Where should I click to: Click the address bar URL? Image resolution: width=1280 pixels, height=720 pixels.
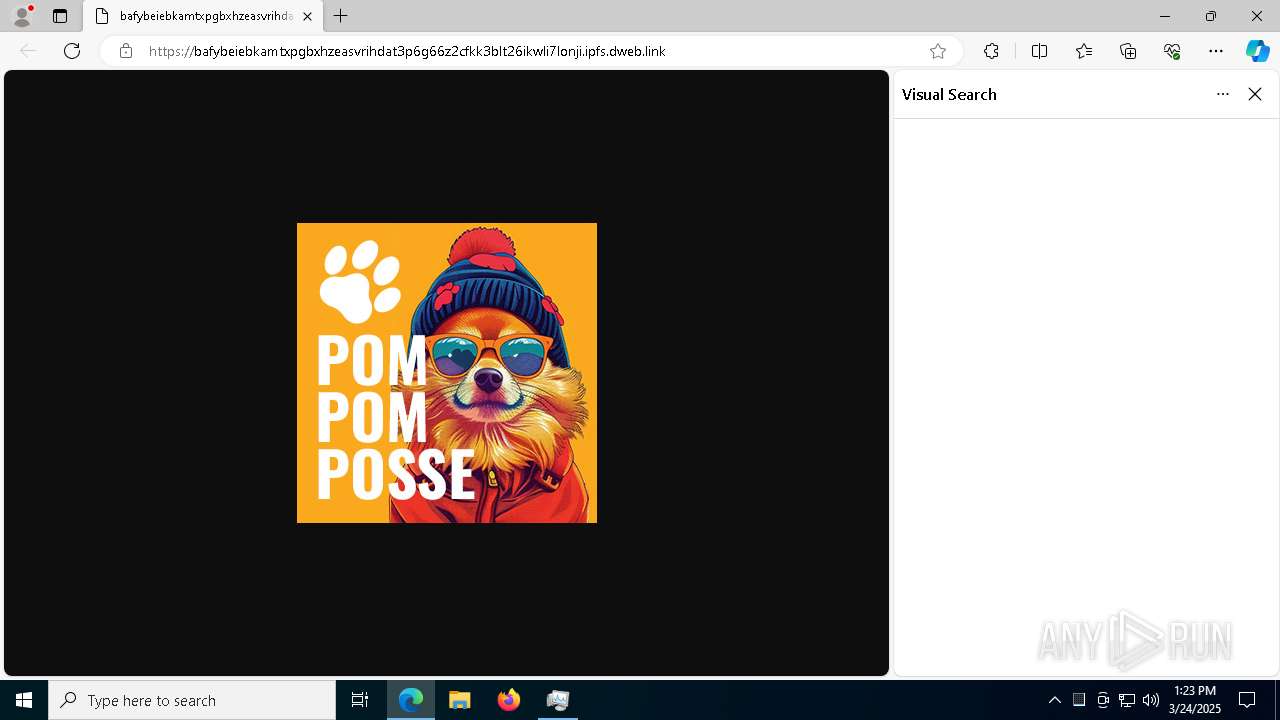(x=407, y=51)
